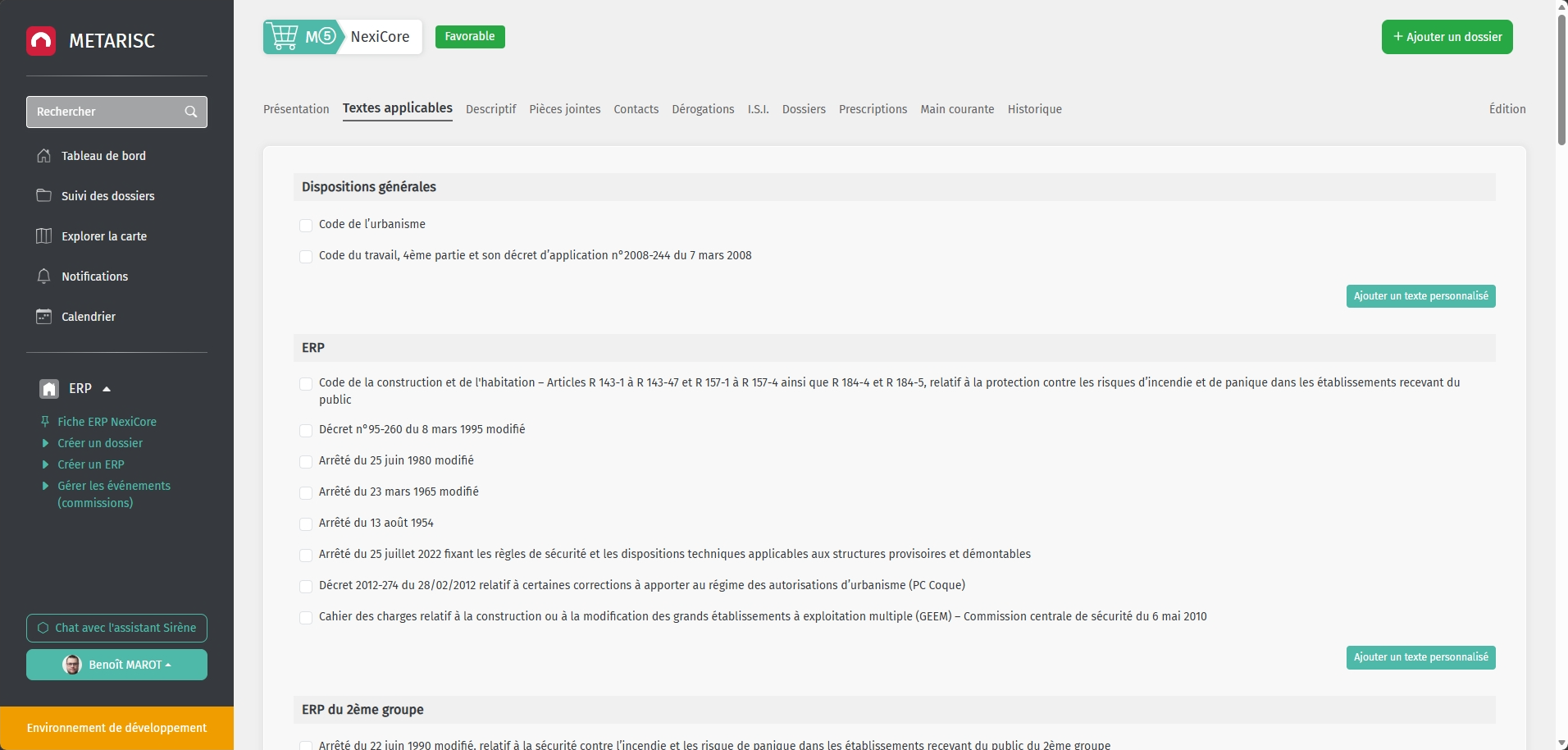Open the Dérogations tab

(703, 109)
